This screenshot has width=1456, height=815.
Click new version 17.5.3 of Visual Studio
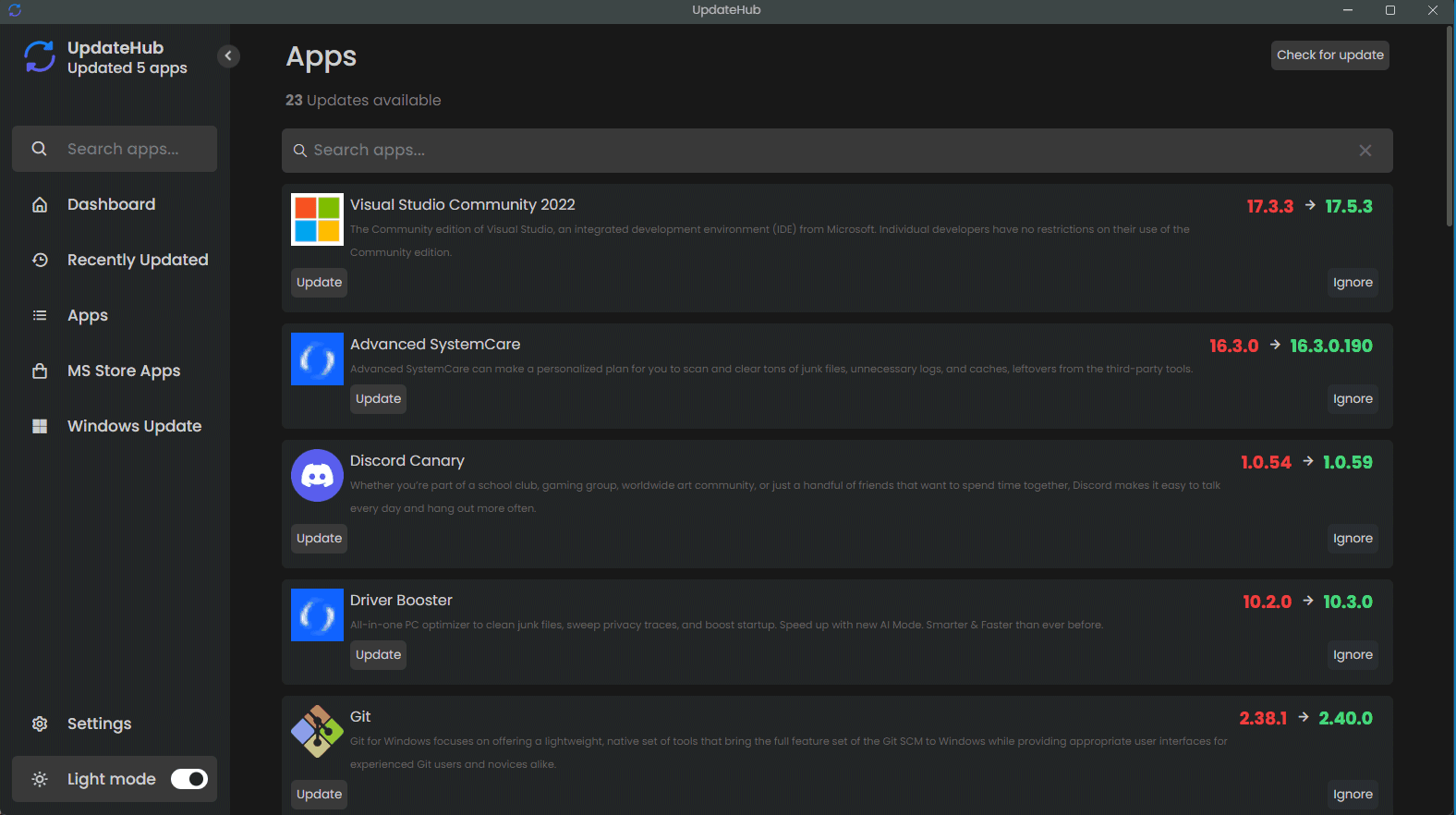point(1349,206)
